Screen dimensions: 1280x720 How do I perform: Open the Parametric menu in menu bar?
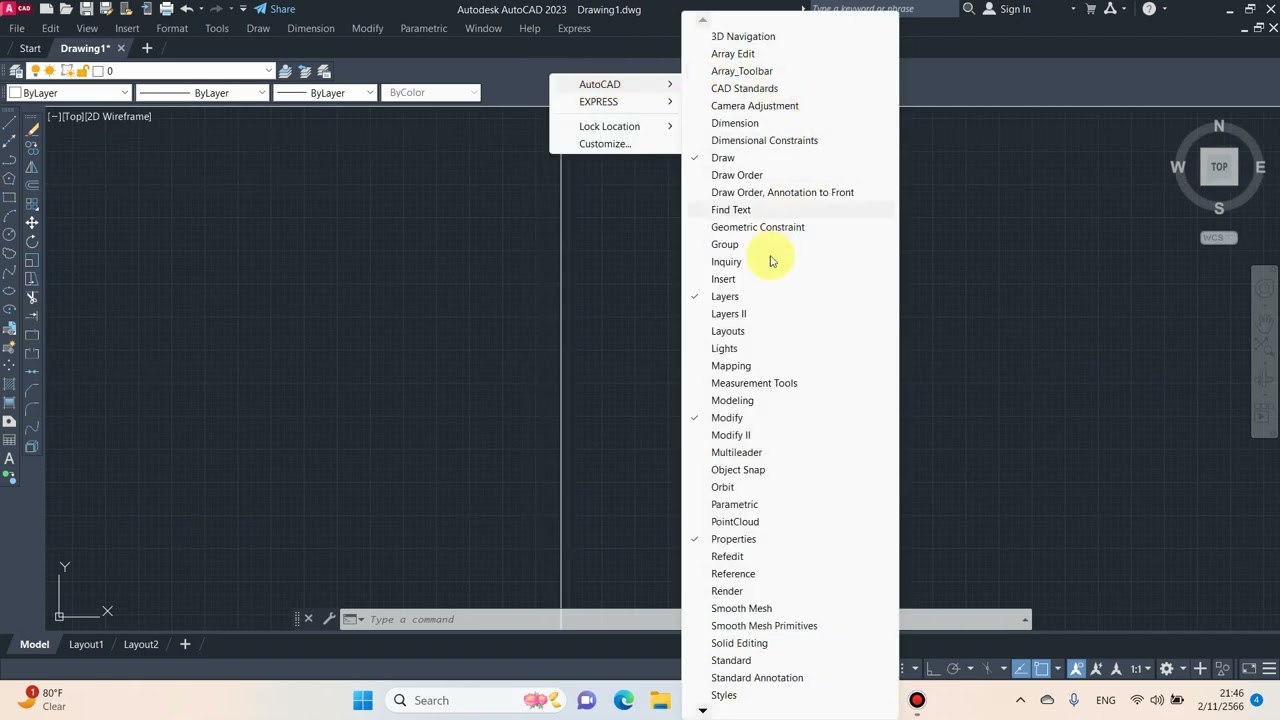coord(423,28)
